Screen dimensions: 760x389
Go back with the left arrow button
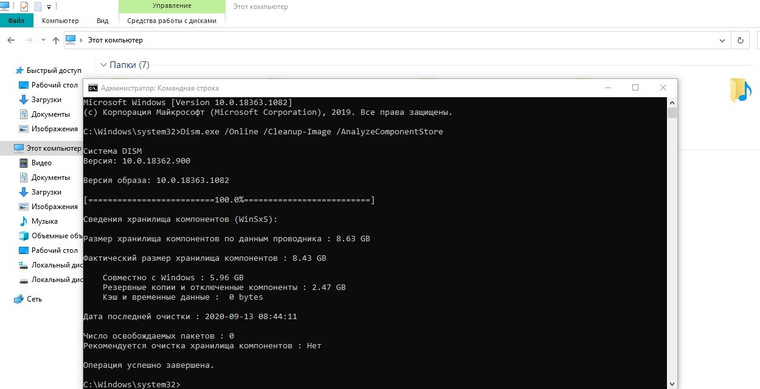click(x=11, y=41)
